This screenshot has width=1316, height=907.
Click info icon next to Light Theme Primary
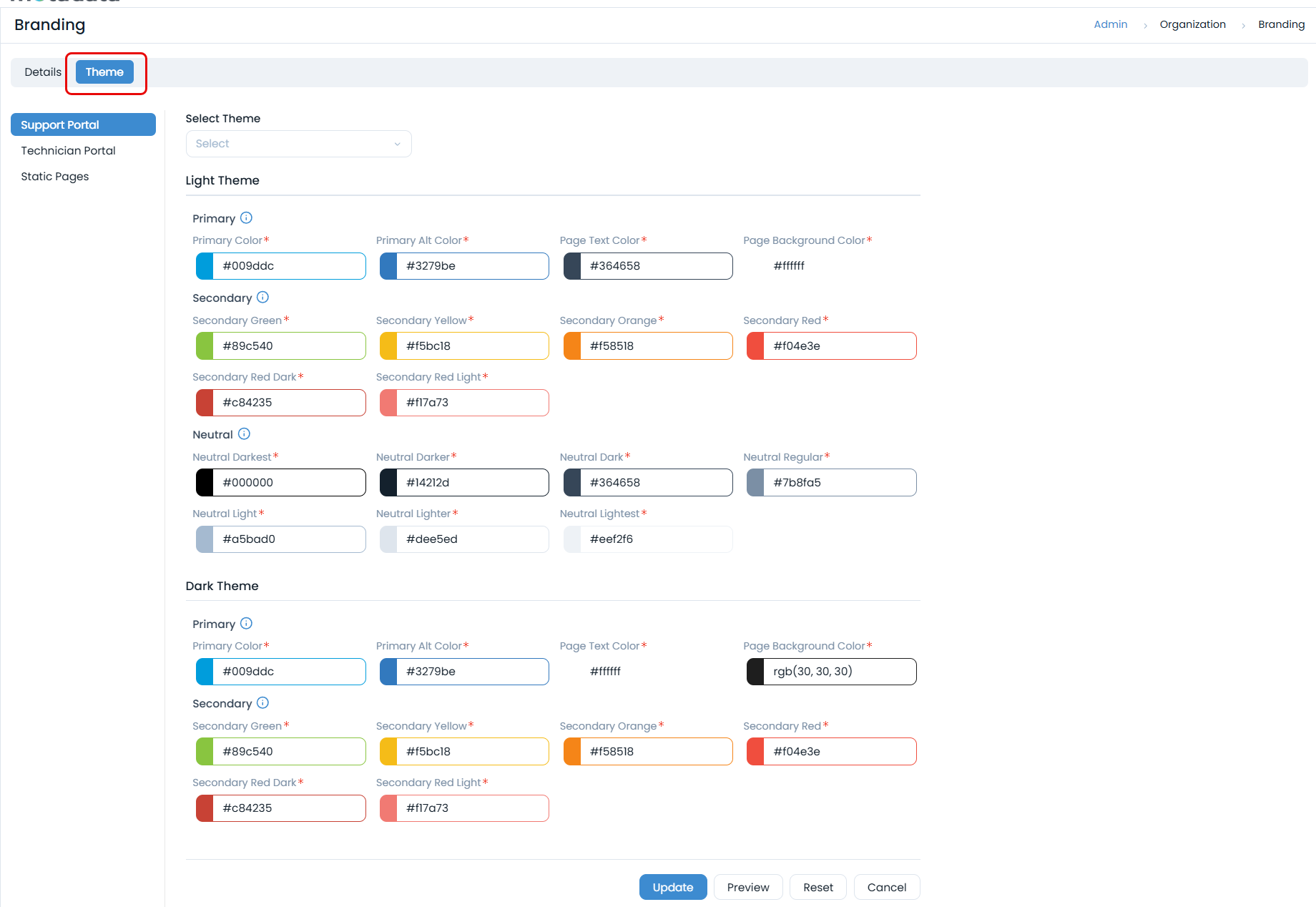click(x=246, y=218)
